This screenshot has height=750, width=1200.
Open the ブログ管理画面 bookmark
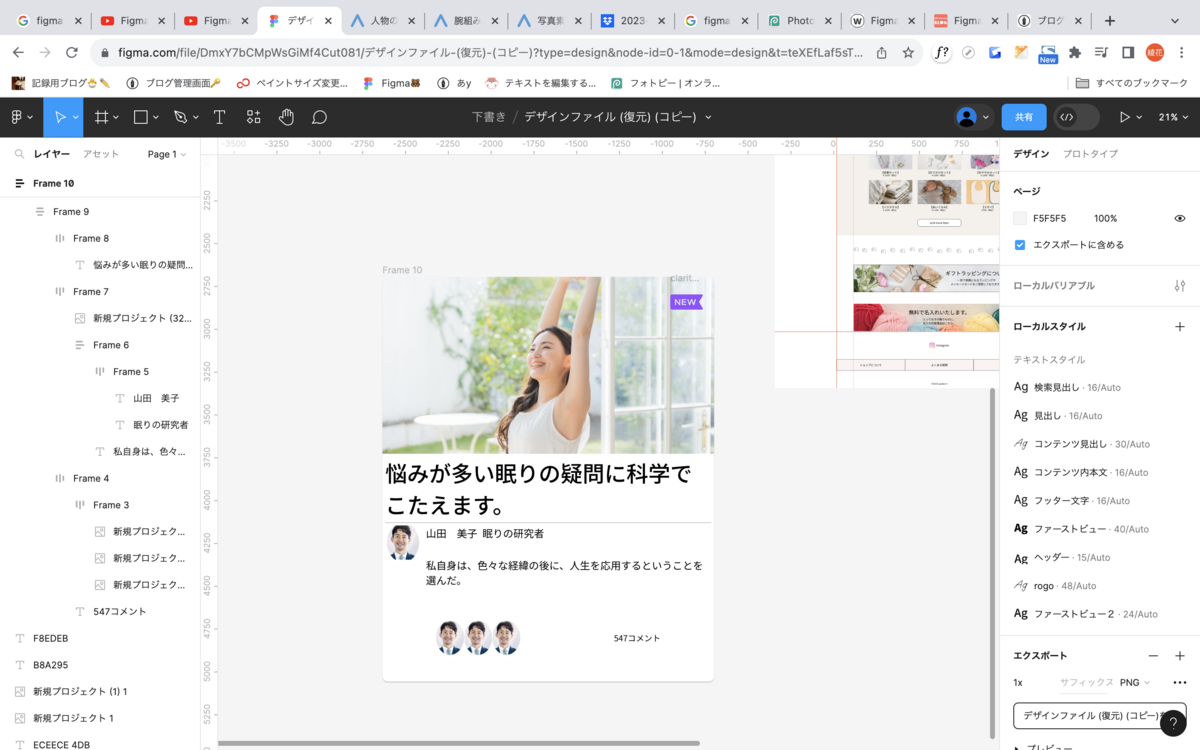click(x=174, y=83)
